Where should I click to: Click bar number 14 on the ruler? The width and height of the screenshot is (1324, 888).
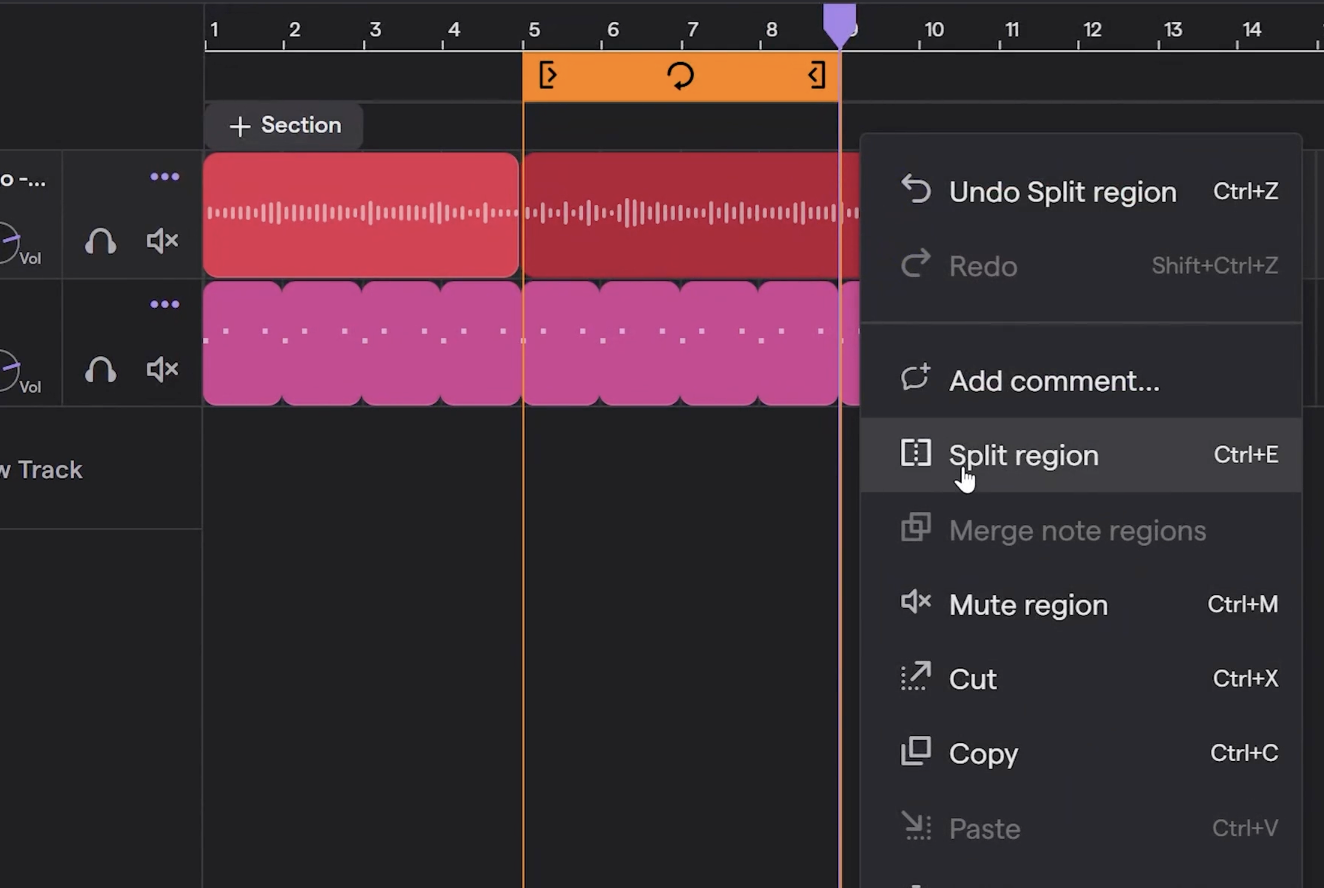pos(1252,30)
